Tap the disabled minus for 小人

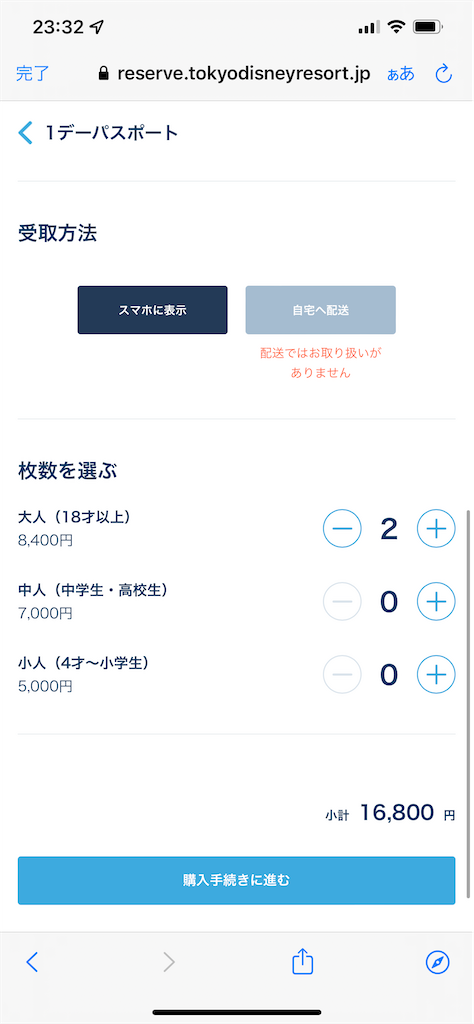tap(342, 674)
